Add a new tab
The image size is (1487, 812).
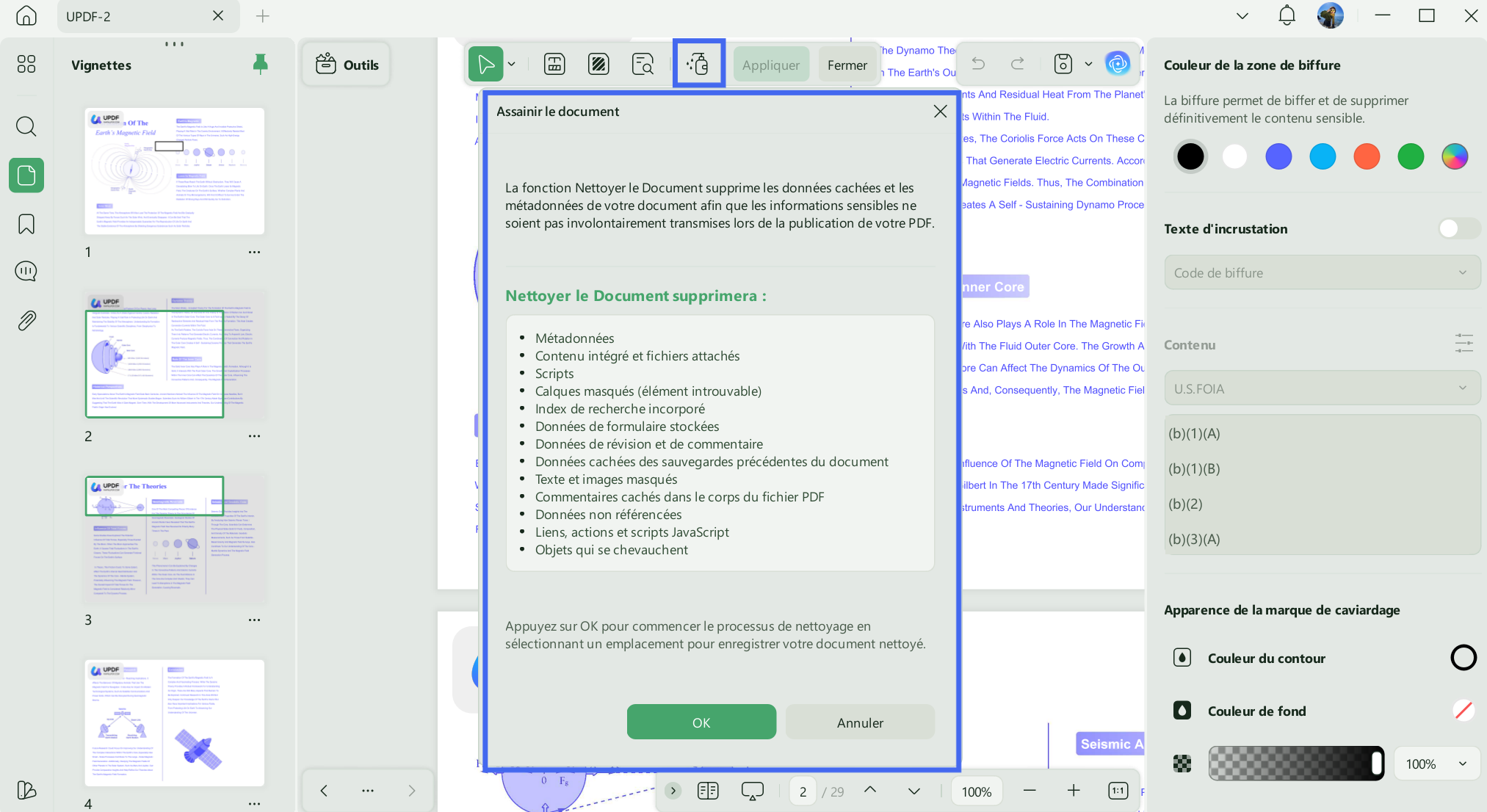point(262,16)
